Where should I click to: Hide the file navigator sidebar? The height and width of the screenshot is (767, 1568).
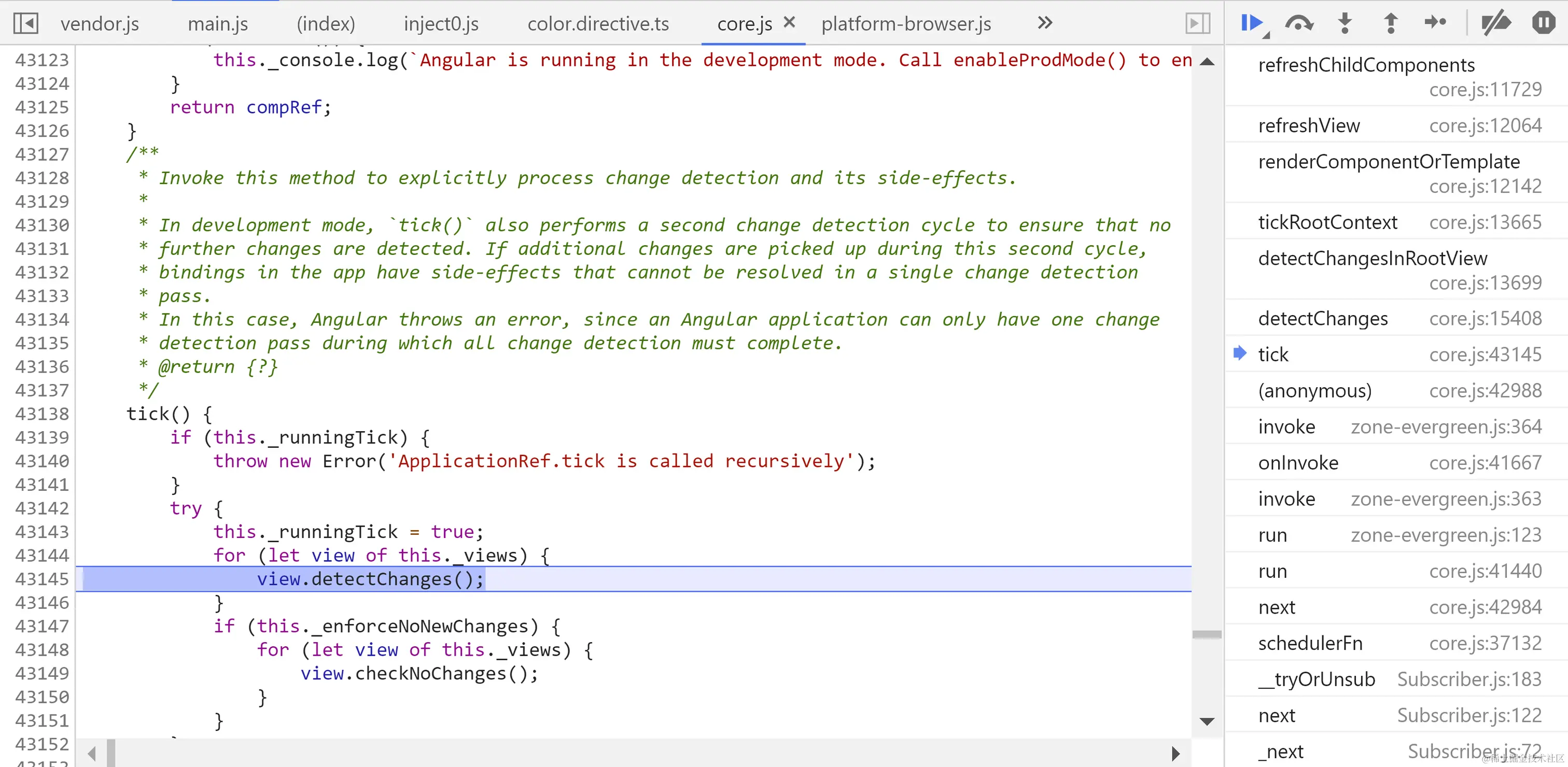[25, 23]
